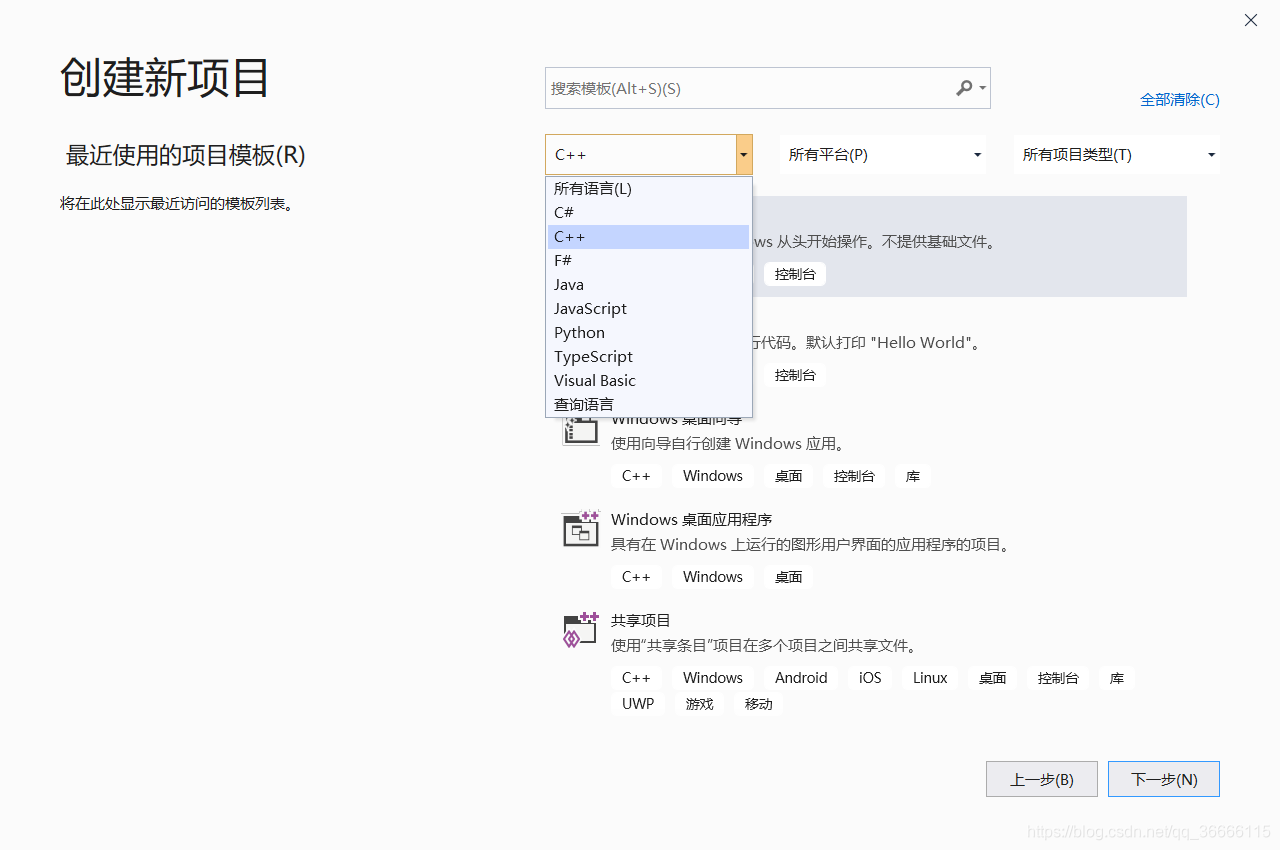The height and width of the screenshot is (850, 1280).
Task: Click the Shared Items project template icon
Action: [580, 630]
